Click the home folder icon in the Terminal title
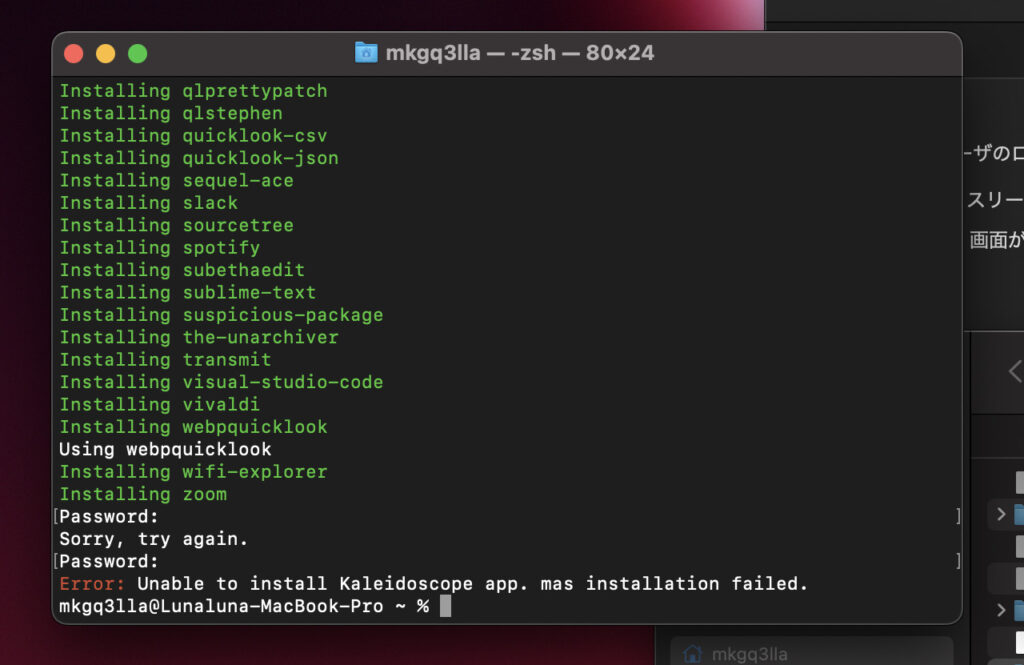1024x665 pixels. [366, 53]
